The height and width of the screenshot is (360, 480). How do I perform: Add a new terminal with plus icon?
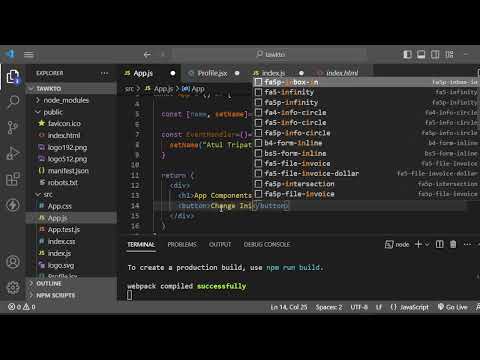(x=418, y=244)
